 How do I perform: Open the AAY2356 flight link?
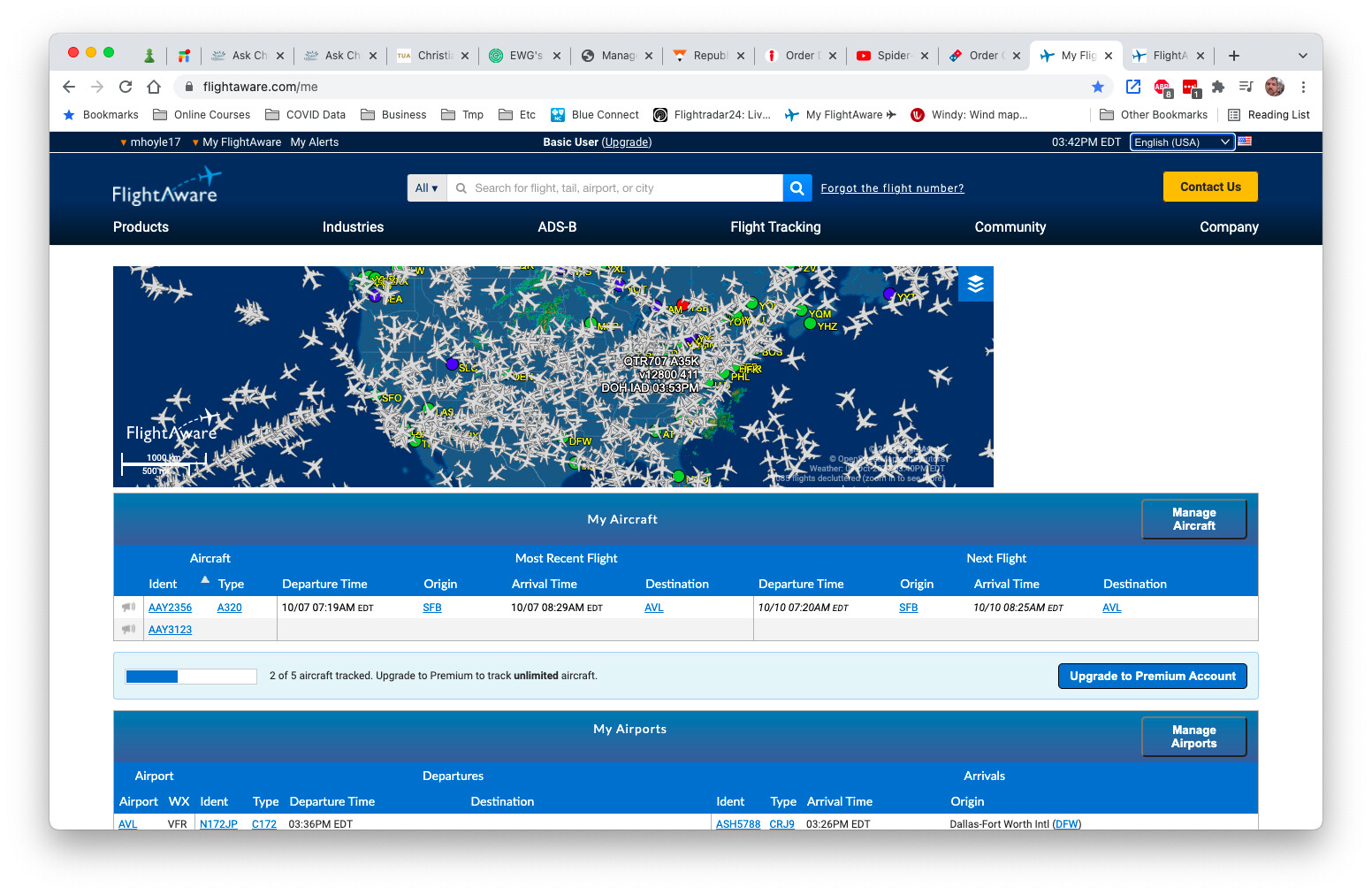point(170,608)
